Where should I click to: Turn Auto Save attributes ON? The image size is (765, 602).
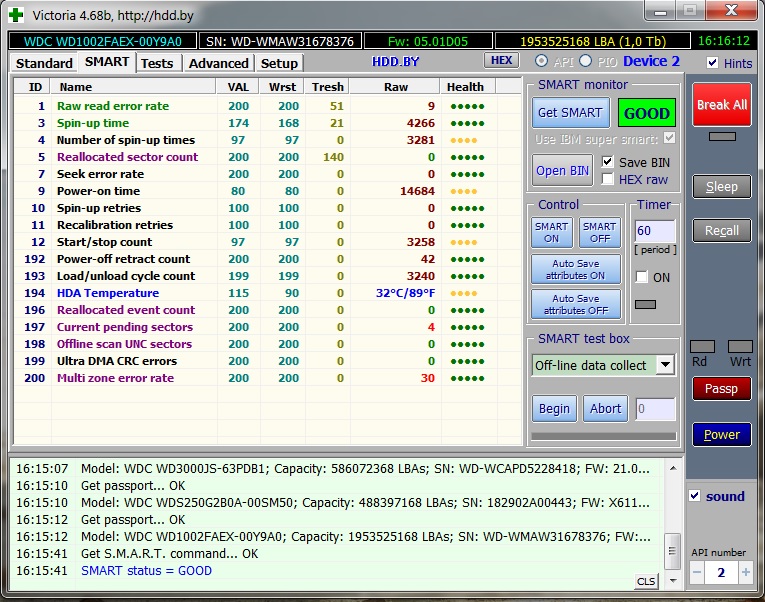[x=576, y=269]
